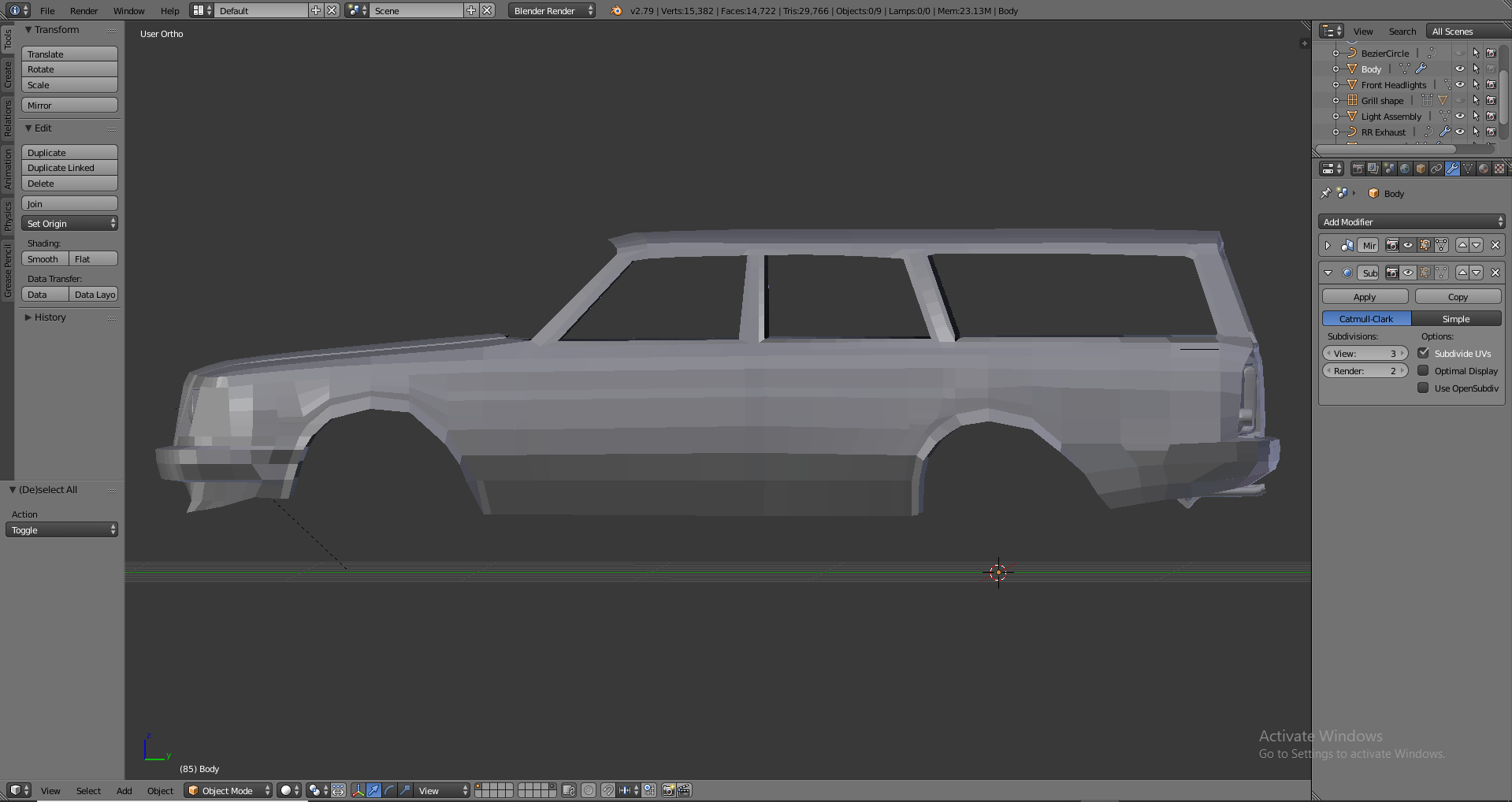Apply the Subsurf modifier
The height and width of the screenshot is (802, 1512).
pos(1365,297)
